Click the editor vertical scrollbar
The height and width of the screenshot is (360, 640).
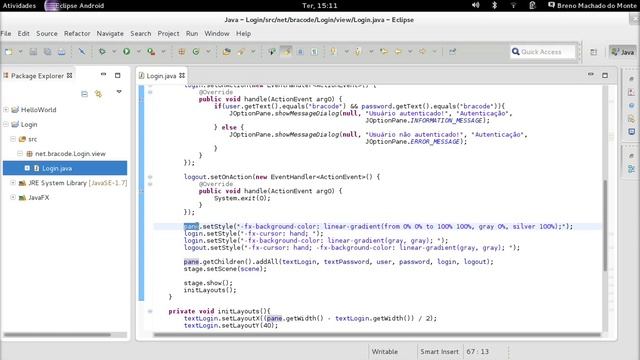pos(605,225)
